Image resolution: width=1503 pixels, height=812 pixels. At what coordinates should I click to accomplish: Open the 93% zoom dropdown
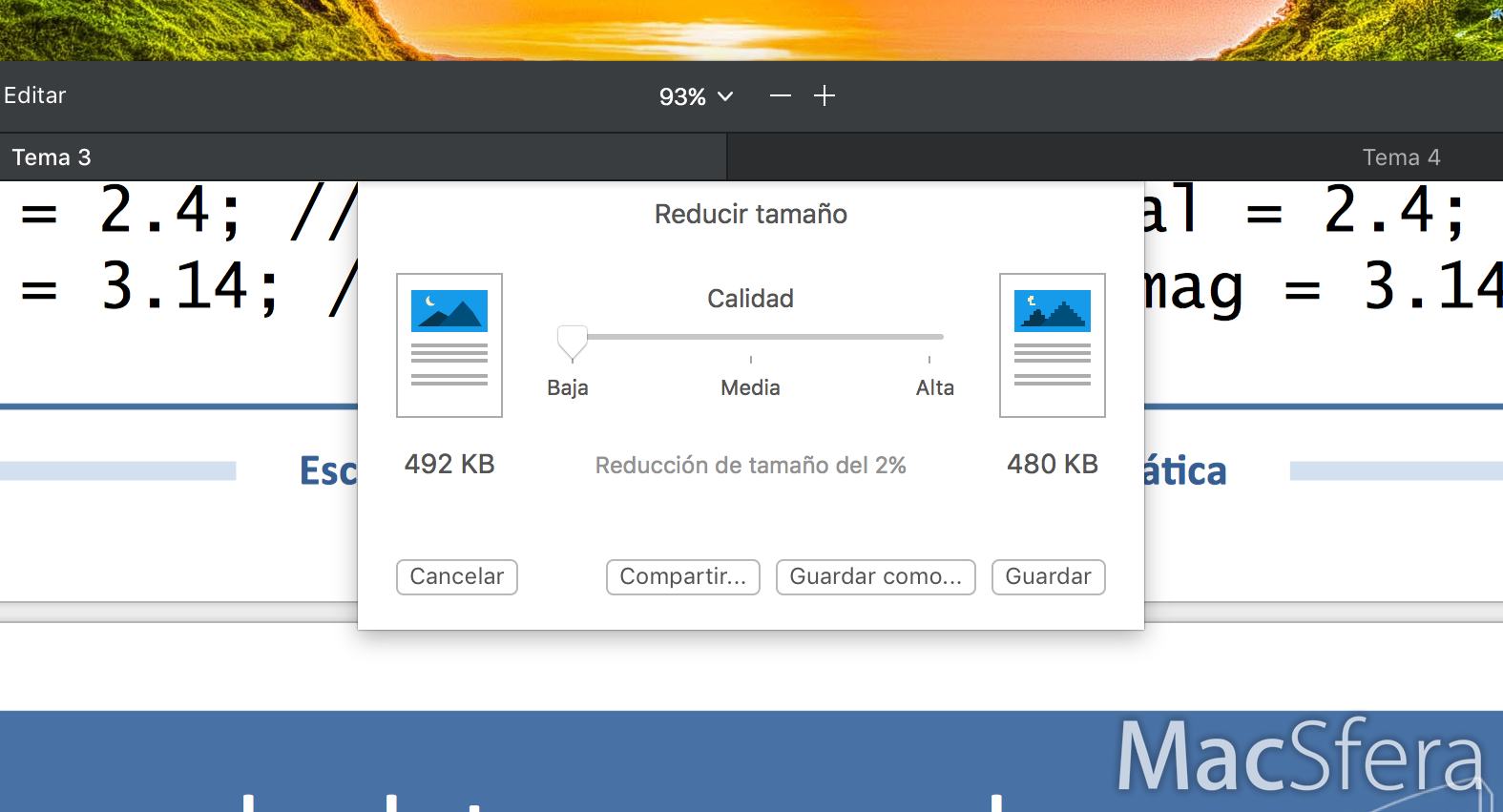click(x=696, y=96)
